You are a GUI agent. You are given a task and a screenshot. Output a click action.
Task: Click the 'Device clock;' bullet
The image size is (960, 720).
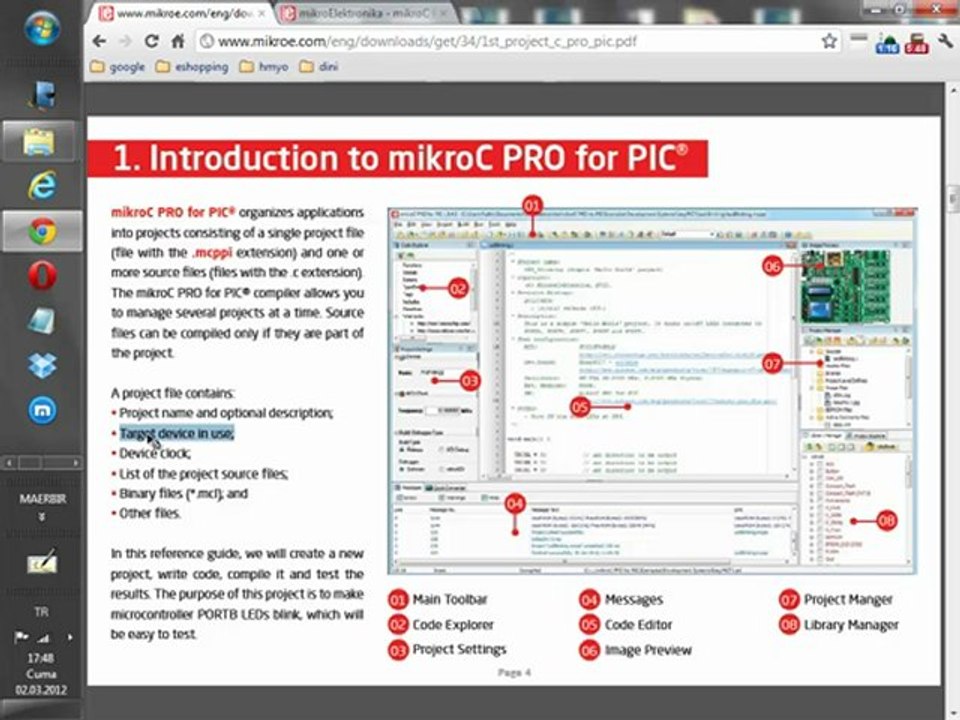point(155,453)
